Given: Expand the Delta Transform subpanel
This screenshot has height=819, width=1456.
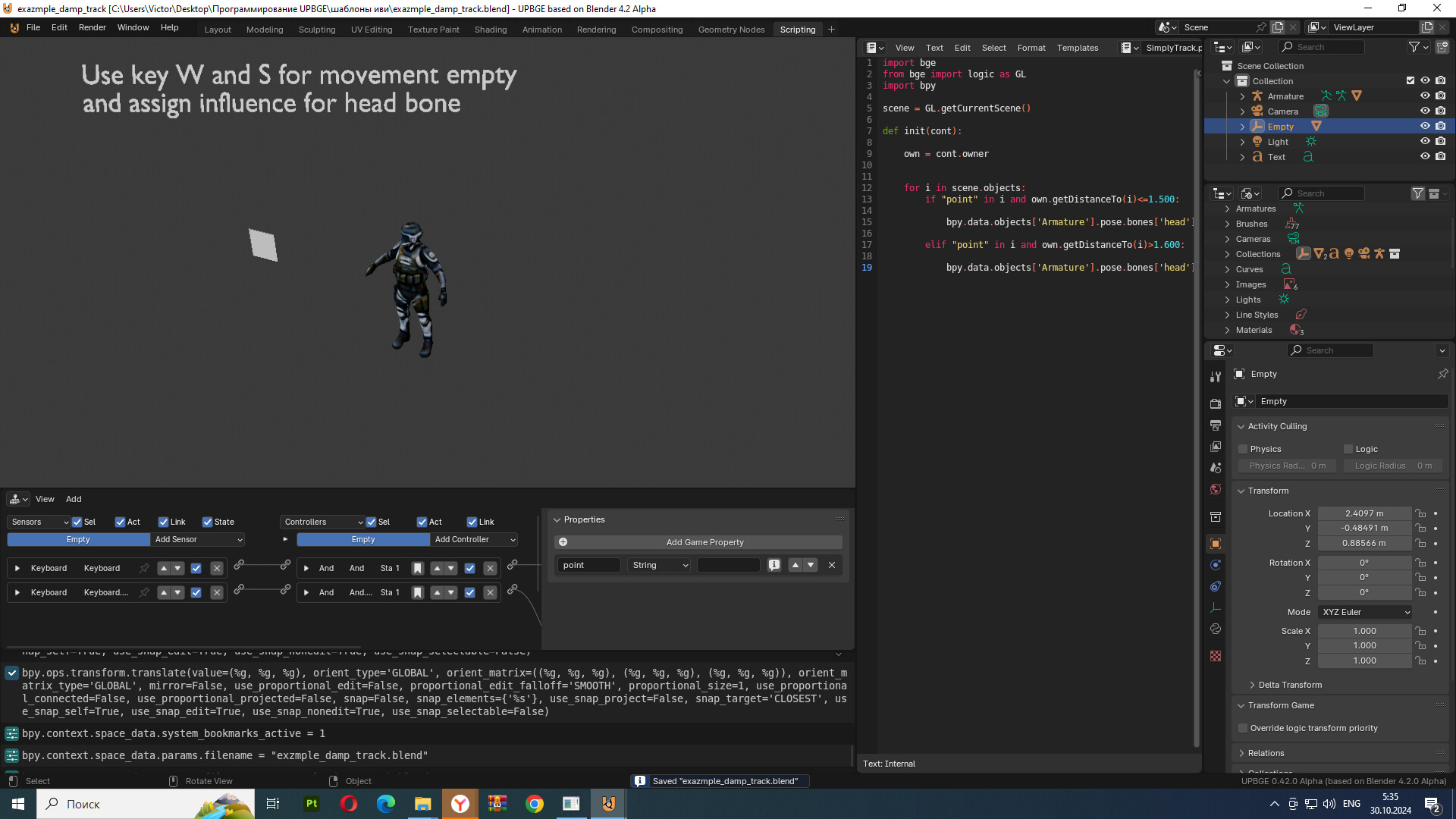Looking at the screenshot, I should coord(1252,685).
